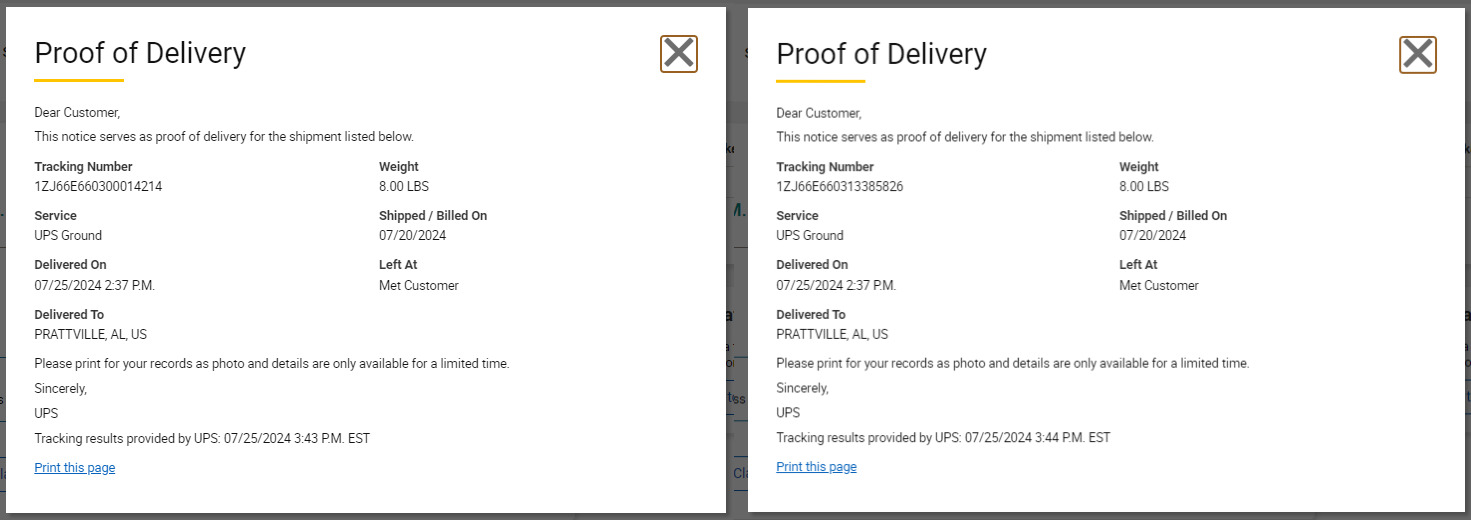Click Dear Customer greeting in the 1ZJ66E660300014214 dialog
Image resolution: width=1471 pixels, height=520 pixels.
pos(77,113)
